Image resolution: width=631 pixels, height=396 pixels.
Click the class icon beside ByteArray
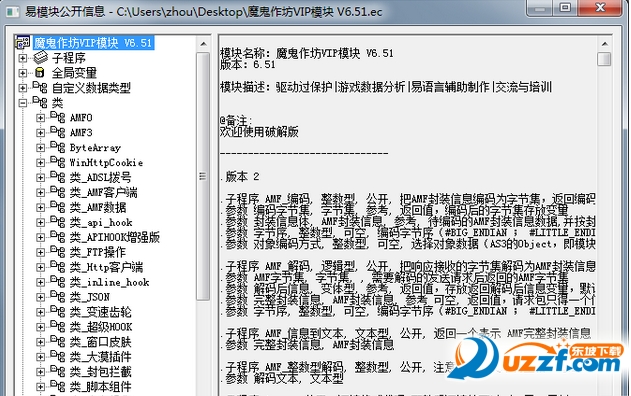click(58, 147)
